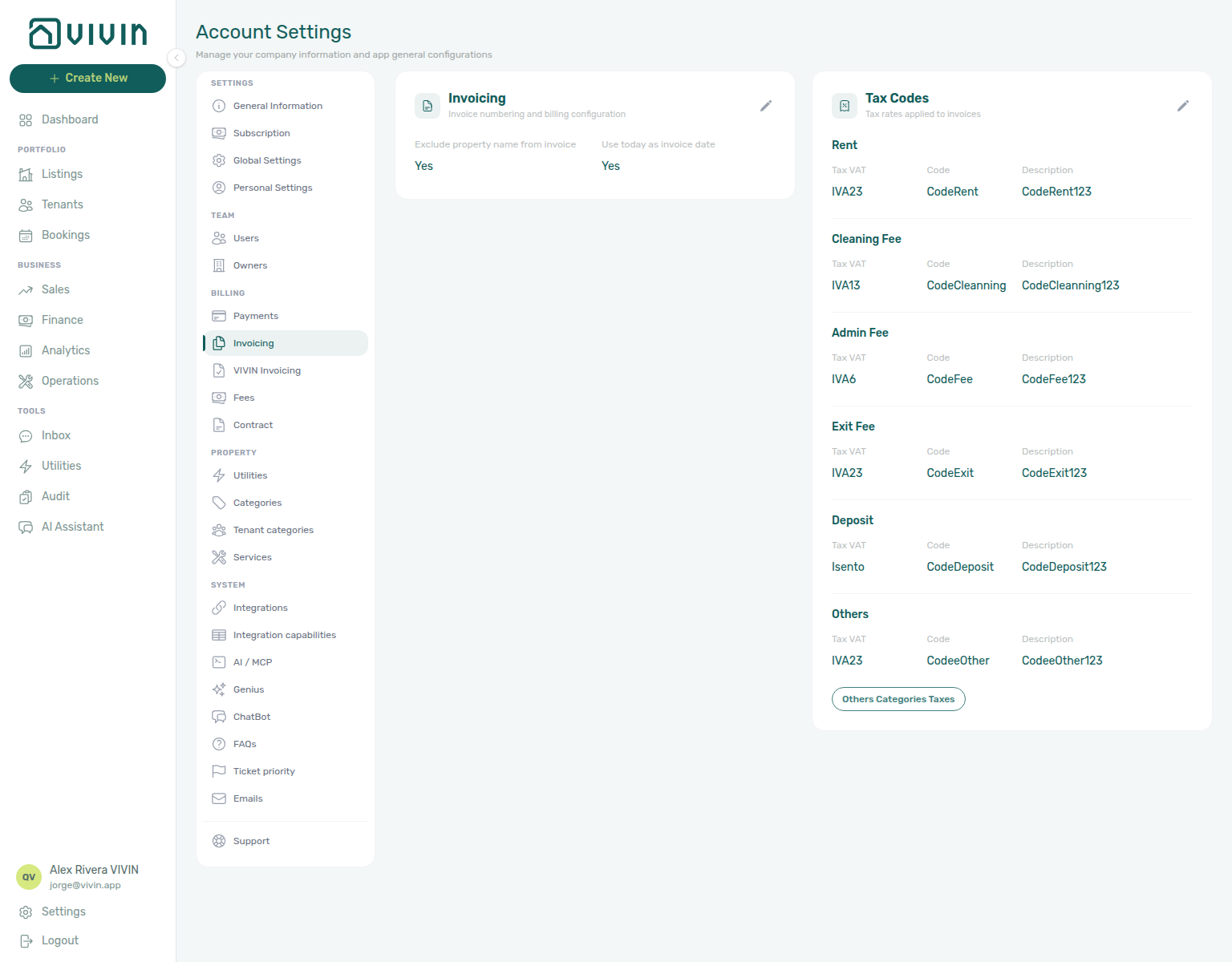Click the CodeExit123 description value

[x=1054, y=473]
